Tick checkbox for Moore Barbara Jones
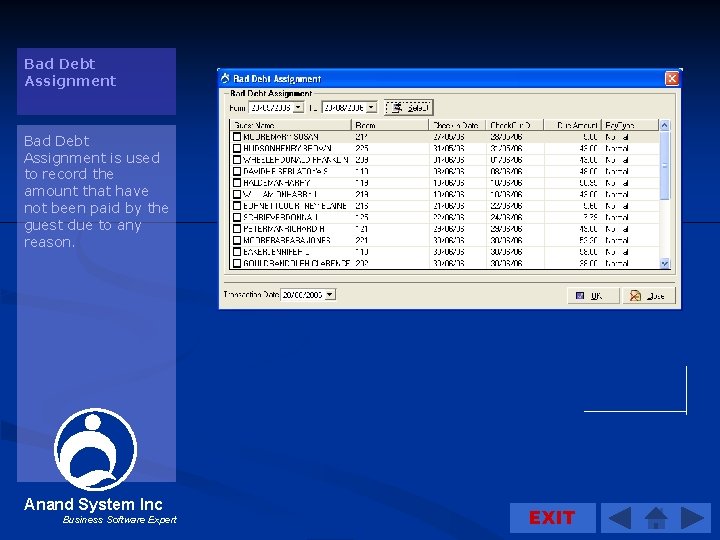The width and height of the screenshot is (720, 540). coord(237,240)
